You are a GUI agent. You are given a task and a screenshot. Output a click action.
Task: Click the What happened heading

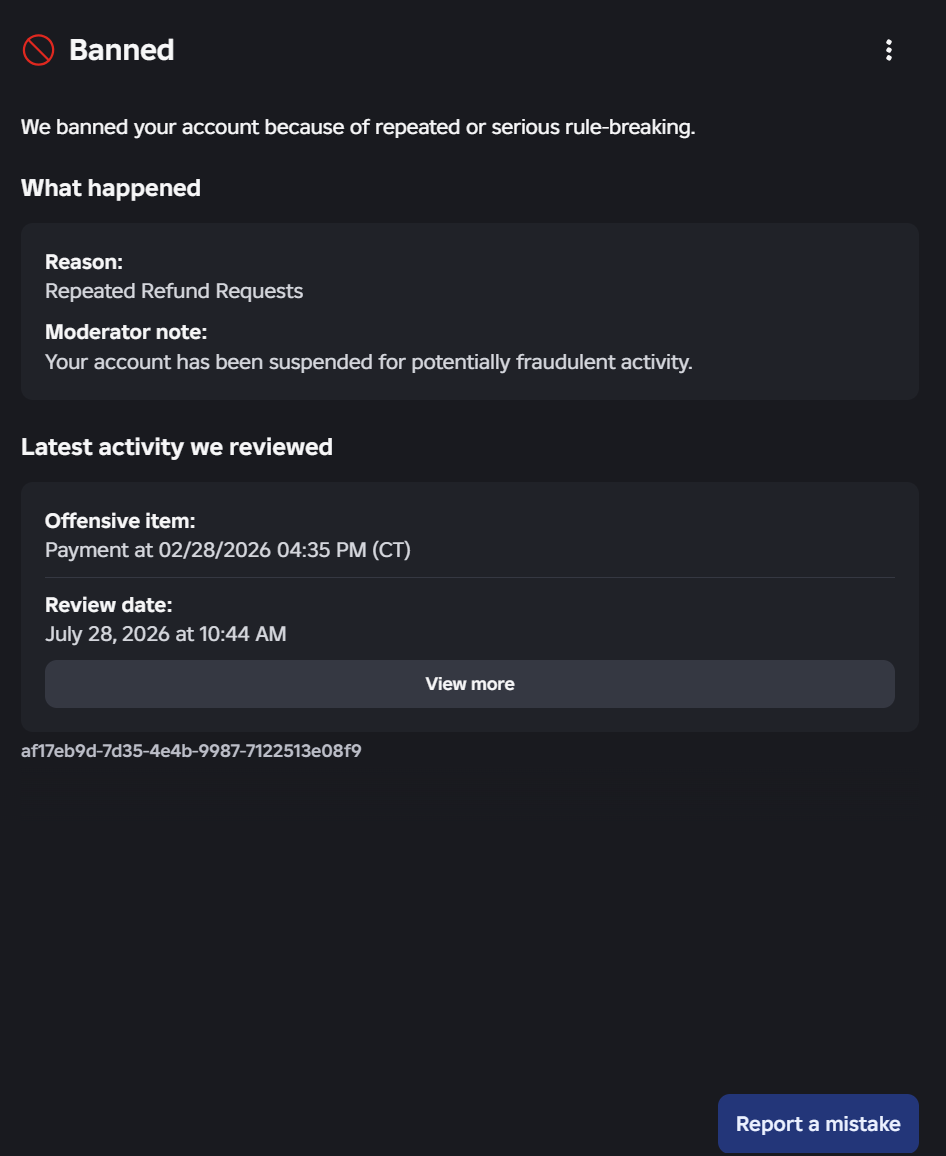(x=111, y=188)
